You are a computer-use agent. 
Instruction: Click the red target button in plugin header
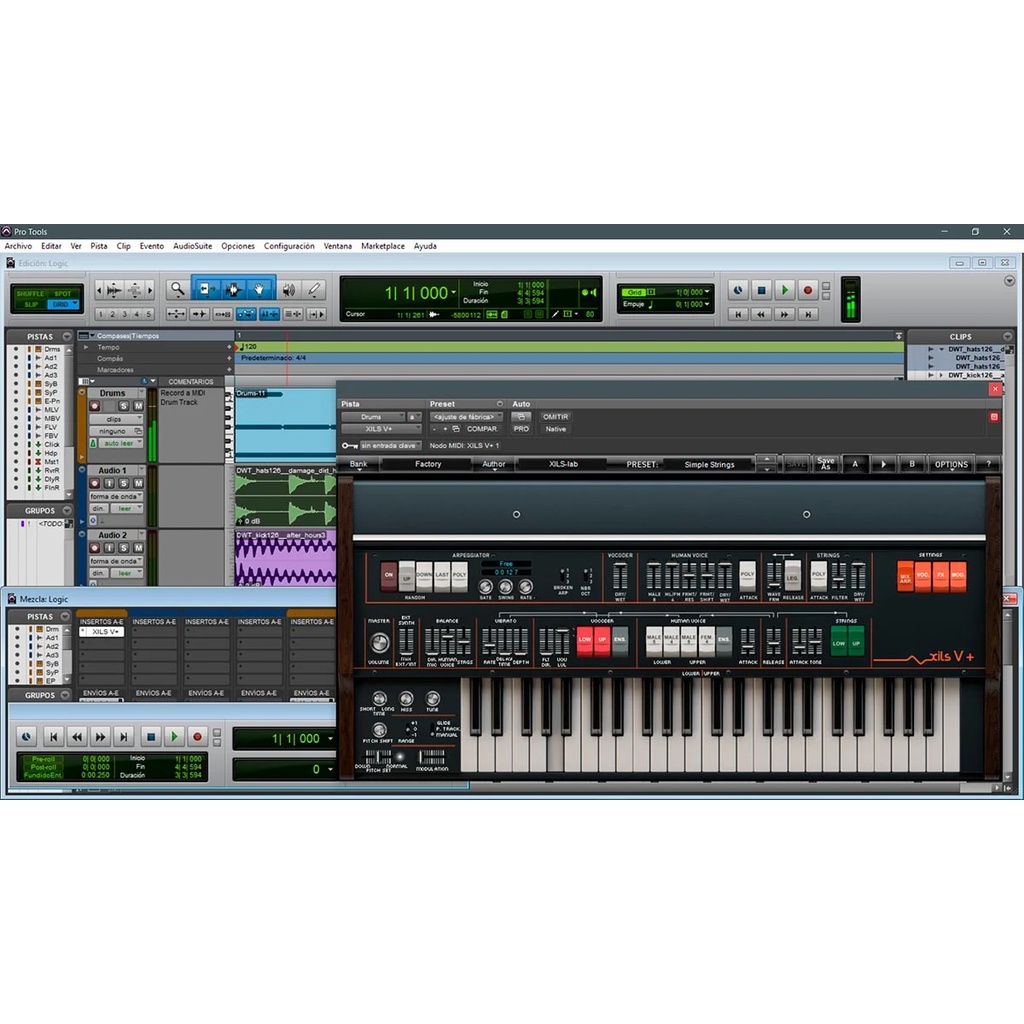pos(994,417)
